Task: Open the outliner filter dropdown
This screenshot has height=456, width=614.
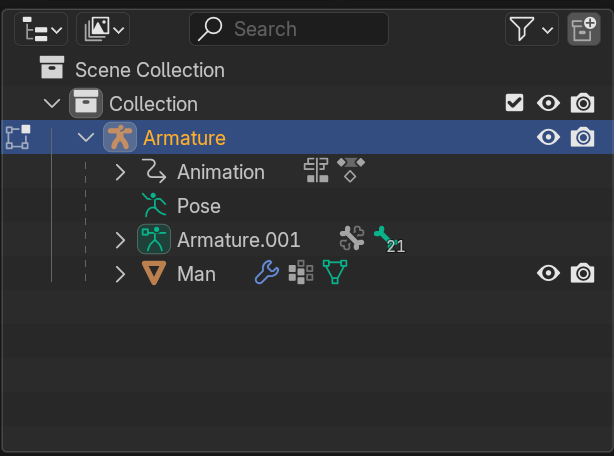Action: (531, 29)
